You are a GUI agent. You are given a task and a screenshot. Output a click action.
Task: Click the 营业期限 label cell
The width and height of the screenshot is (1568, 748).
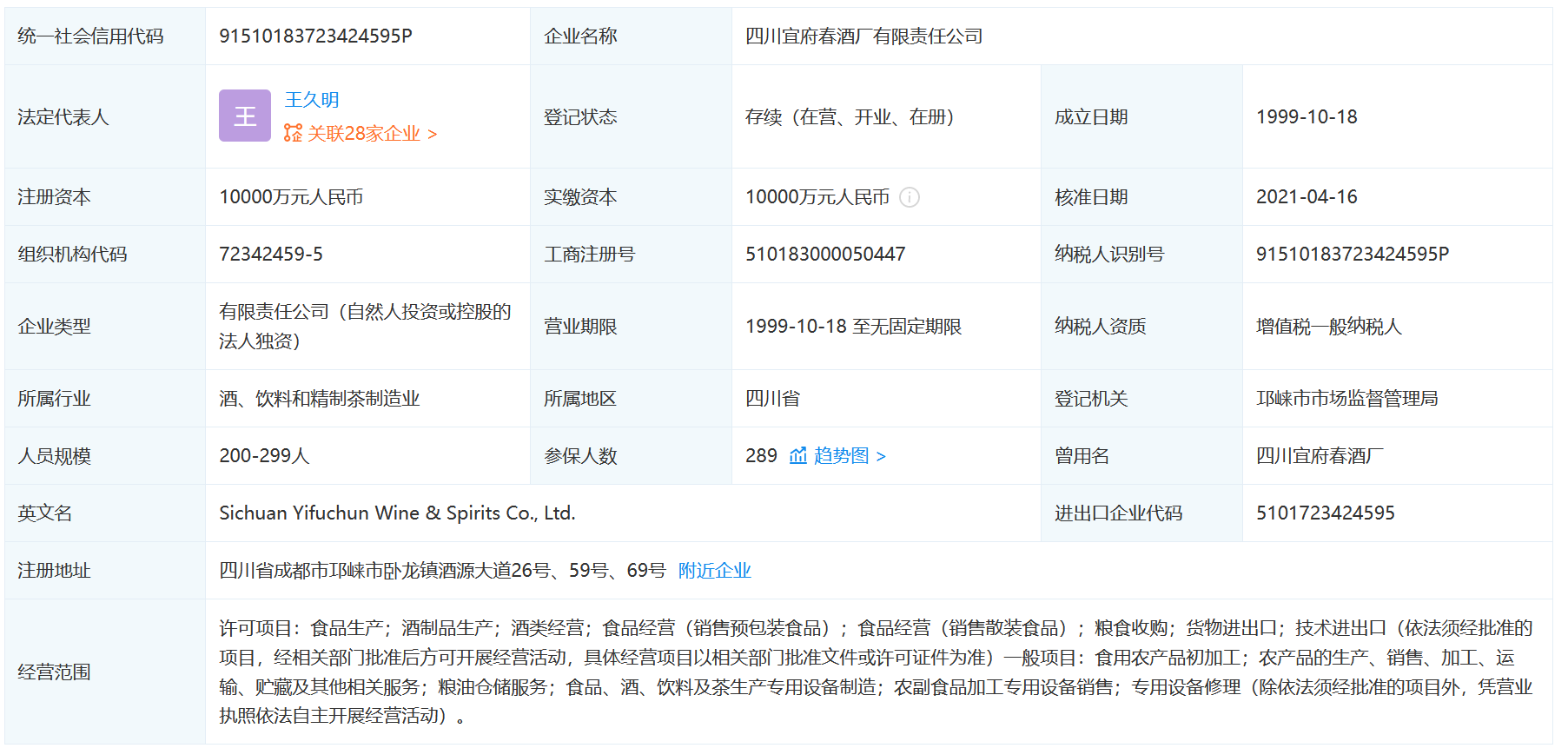(631, 327)
